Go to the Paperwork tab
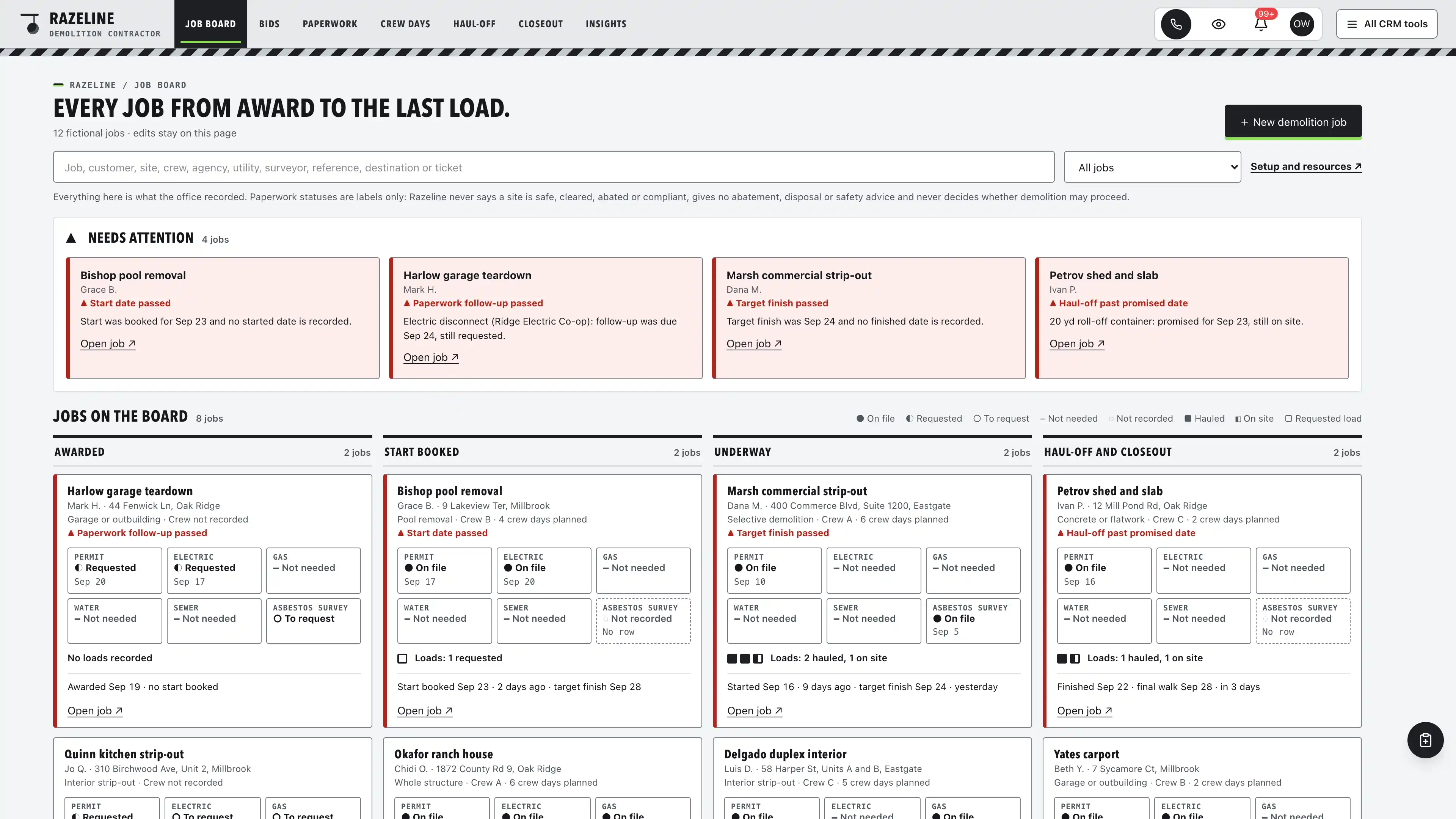This screenshot has height=819, width=1456. coord(329,24)
